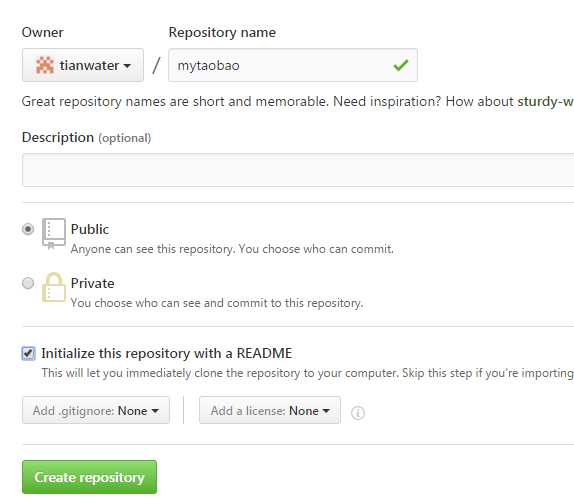This screenshot has width=574, height=499.
Task: Click the slash separator between owner and name
Action: (156, 66)
